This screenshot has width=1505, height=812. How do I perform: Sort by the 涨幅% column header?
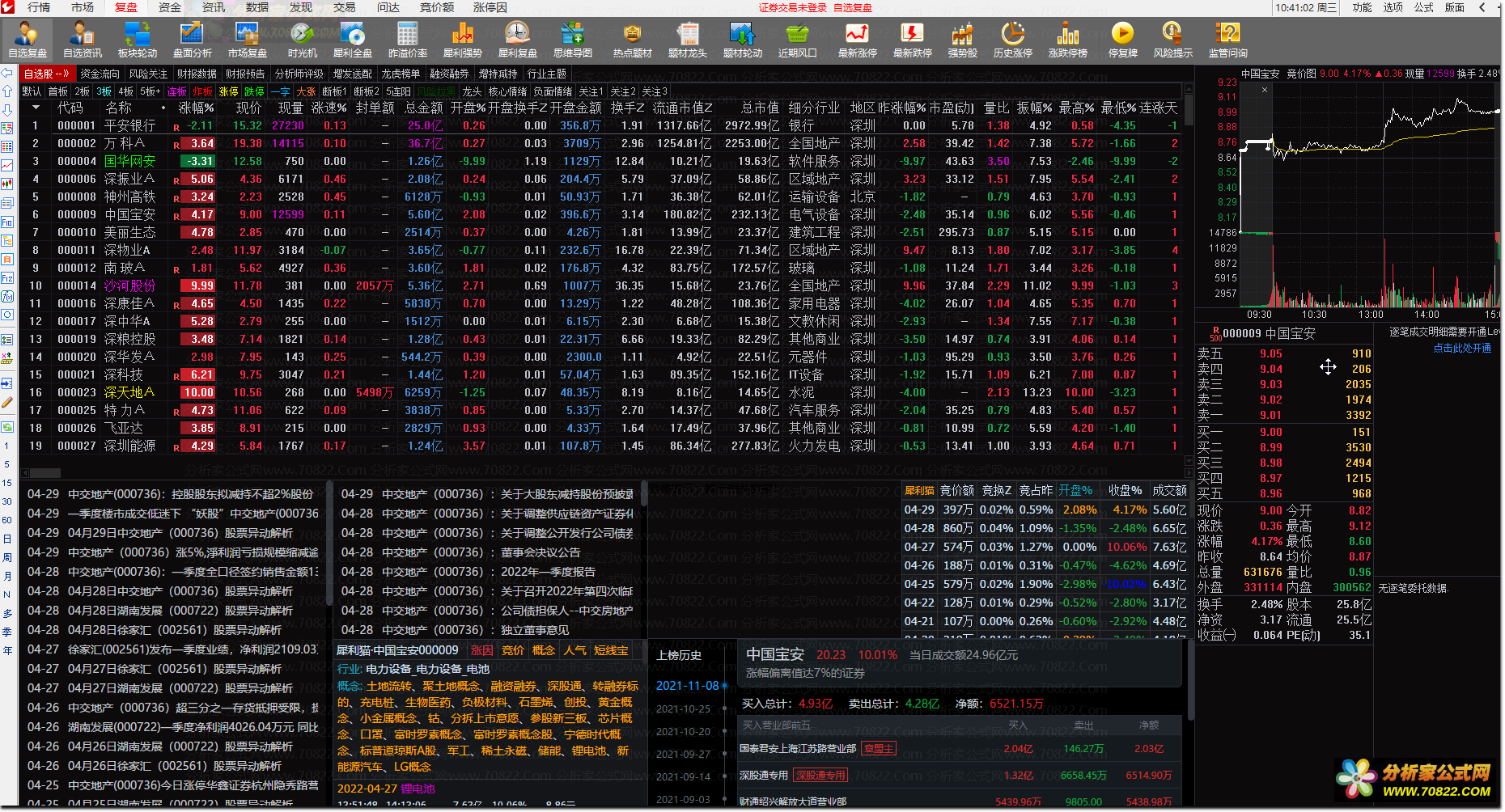[x=197, y=108]
